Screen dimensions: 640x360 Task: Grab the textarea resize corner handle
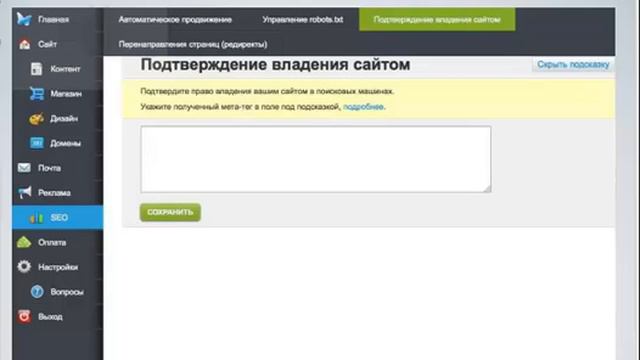[487, 189]
